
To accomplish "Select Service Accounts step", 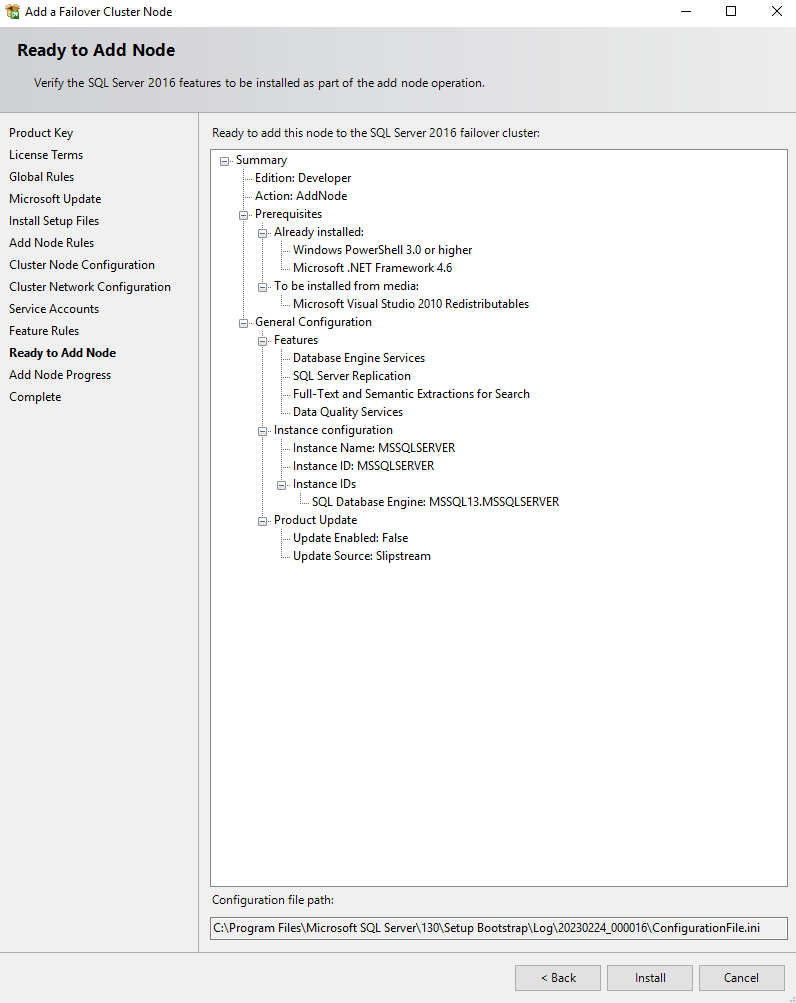I will coord(54,309).
